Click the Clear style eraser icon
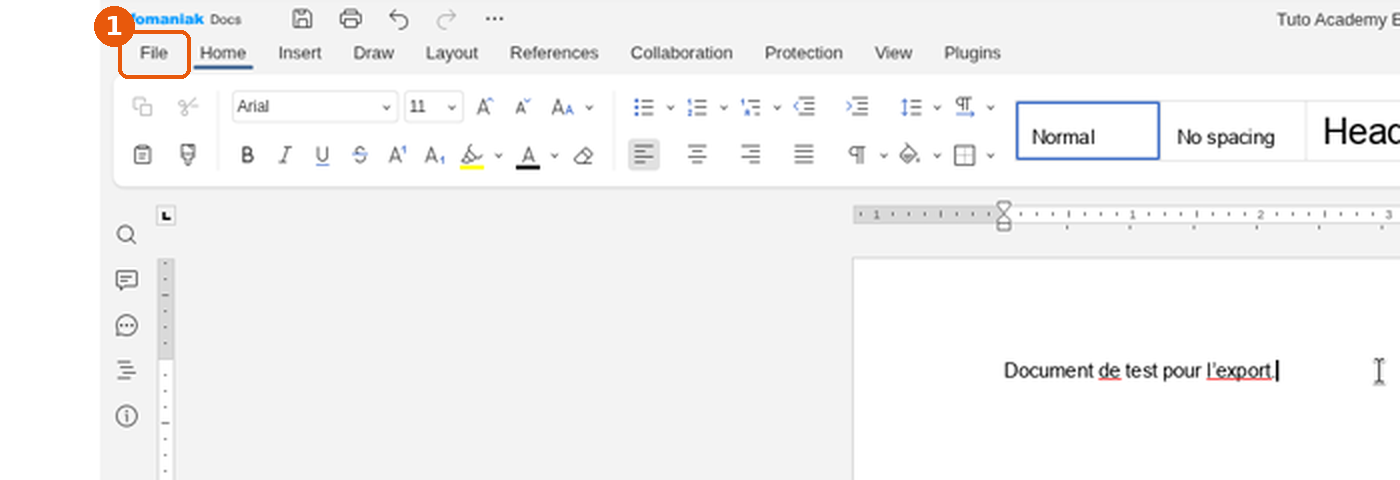The width and height of the screenshot is (1400, 480). (x=584, y=155)
